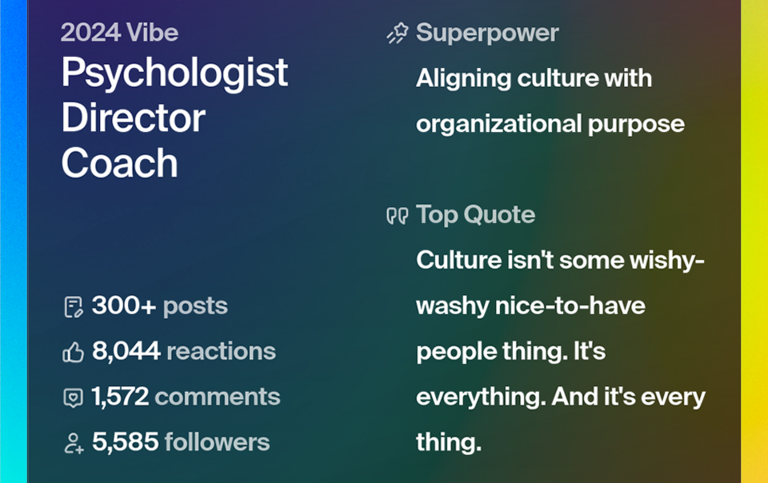Image resolution: width=768 pixels, height=483 pixels.
Task: View the "5,585 followers" stat
Action: click(180, 442)
